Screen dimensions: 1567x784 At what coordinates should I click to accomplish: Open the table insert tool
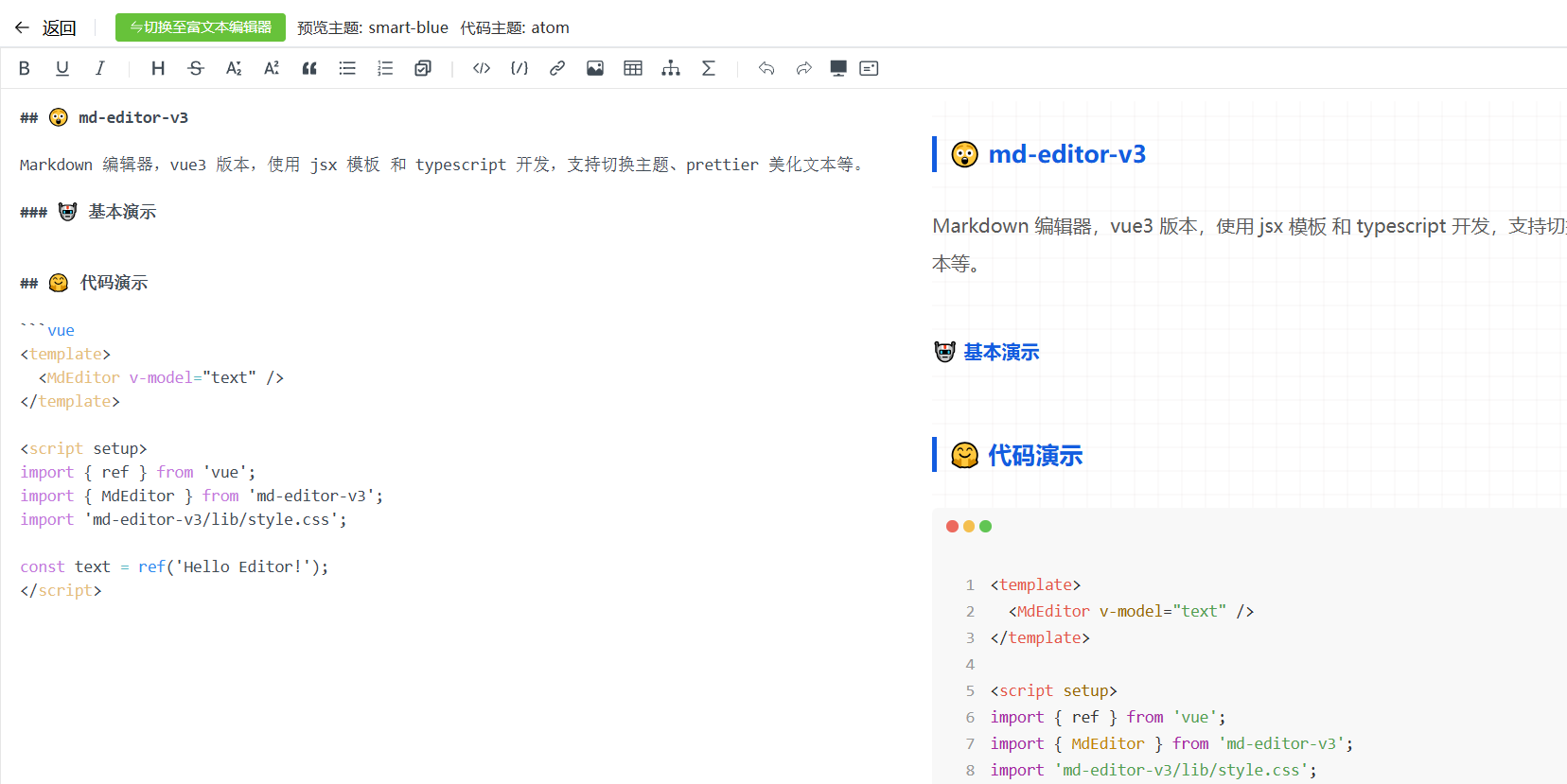pos(633,68)
